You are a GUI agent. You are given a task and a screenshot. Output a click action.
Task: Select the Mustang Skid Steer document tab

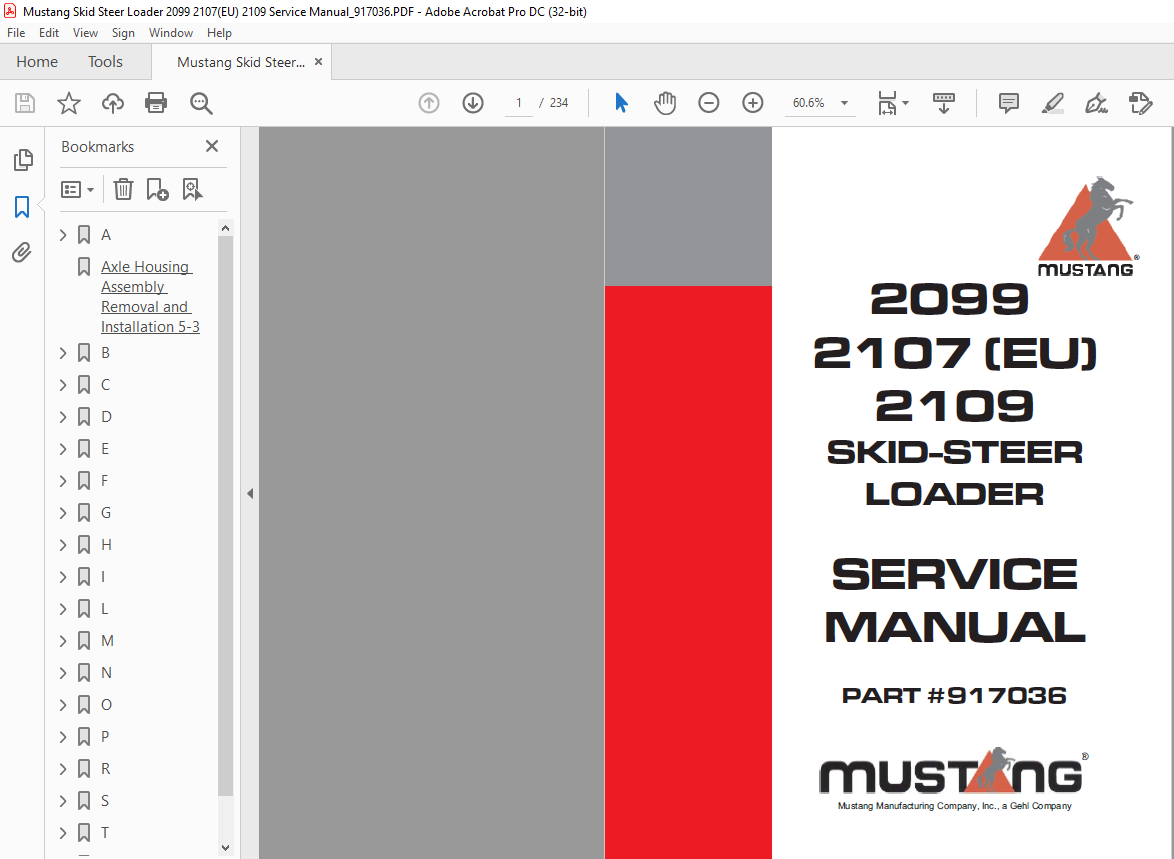(240, 62)
